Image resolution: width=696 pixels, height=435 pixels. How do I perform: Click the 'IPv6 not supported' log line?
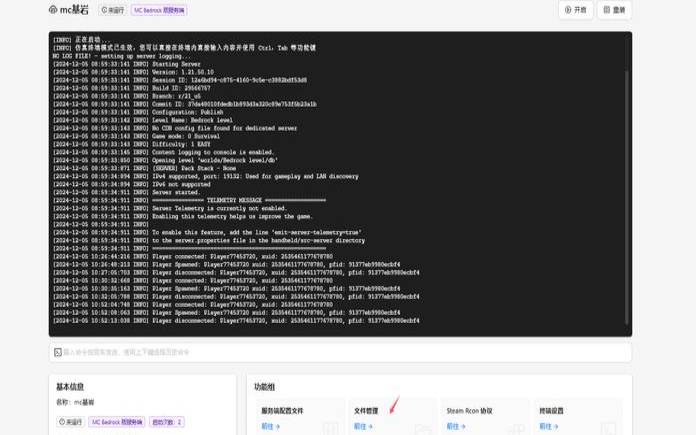132,184
